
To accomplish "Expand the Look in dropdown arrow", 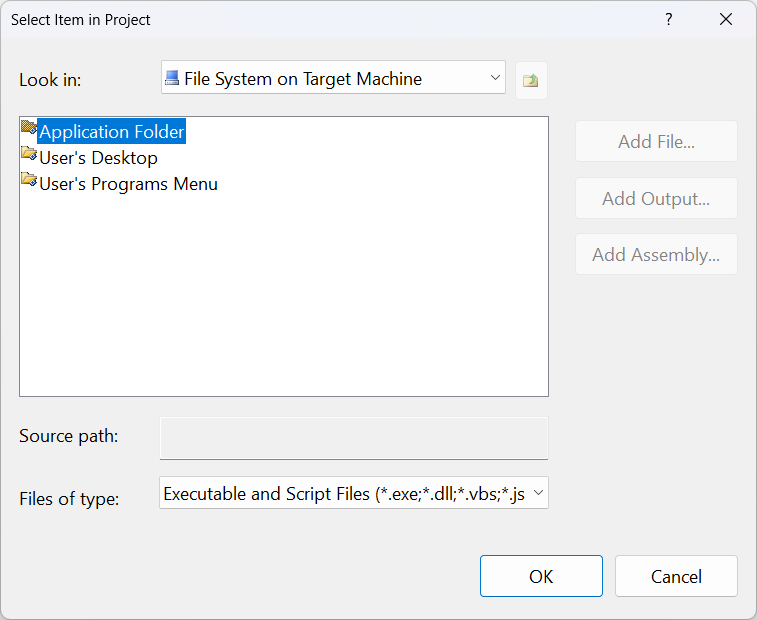I will (x=495, y=78).
